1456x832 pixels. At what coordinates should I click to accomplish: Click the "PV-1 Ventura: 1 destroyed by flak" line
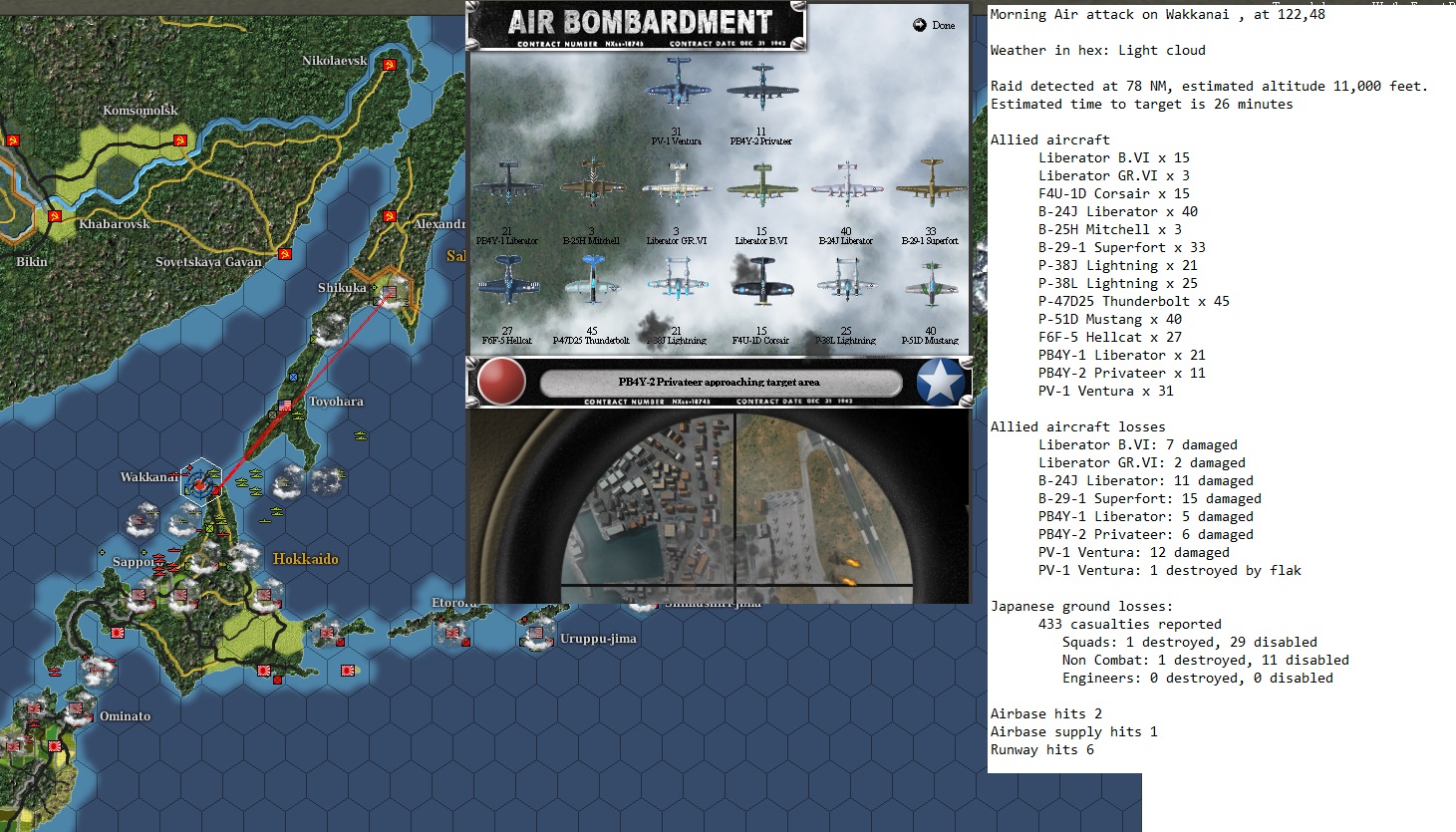[1170, 571]
